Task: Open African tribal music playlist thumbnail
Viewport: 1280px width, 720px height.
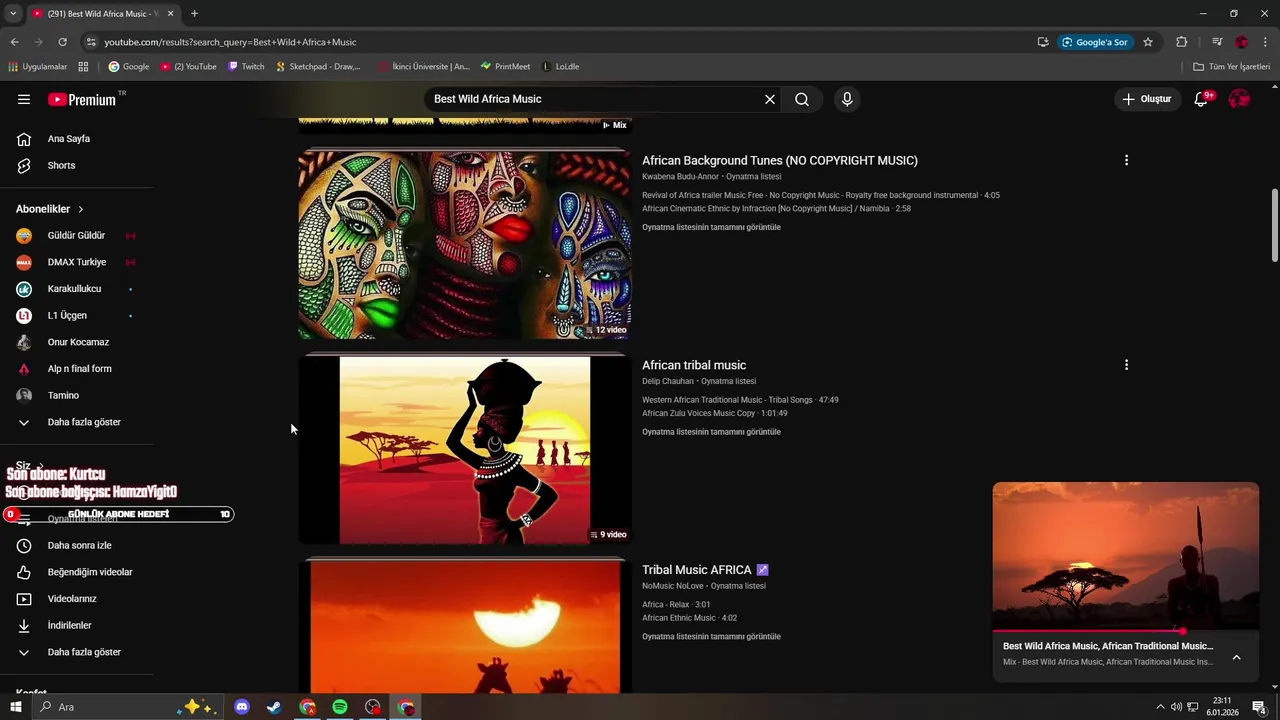Action: [464, 450]
